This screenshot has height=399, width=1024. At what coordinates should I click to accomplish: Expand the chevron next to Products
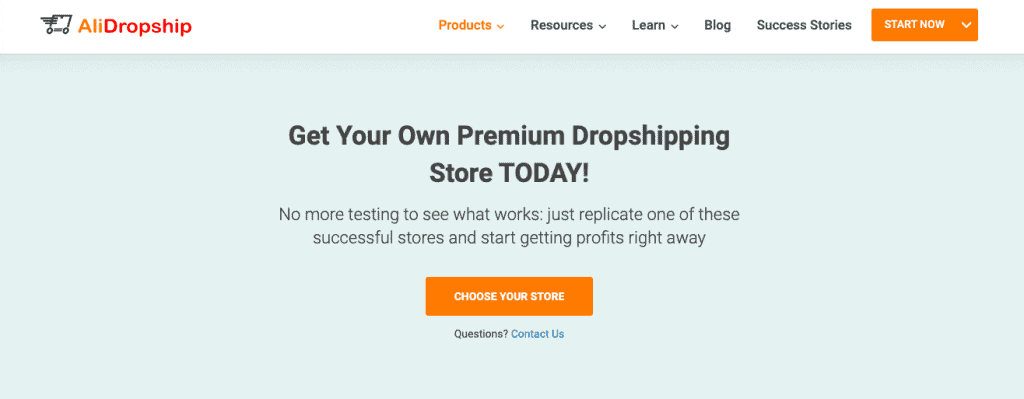[500, 27]
